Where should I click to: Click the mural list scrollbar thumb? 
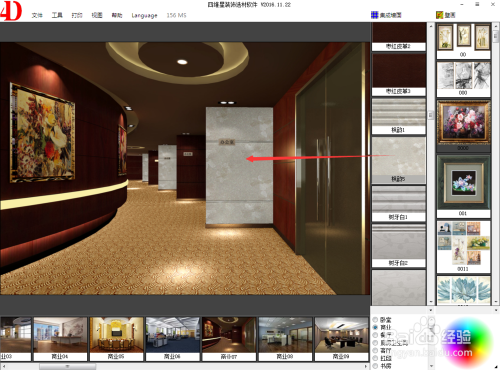pyautogui.click(x=495, y=36)
